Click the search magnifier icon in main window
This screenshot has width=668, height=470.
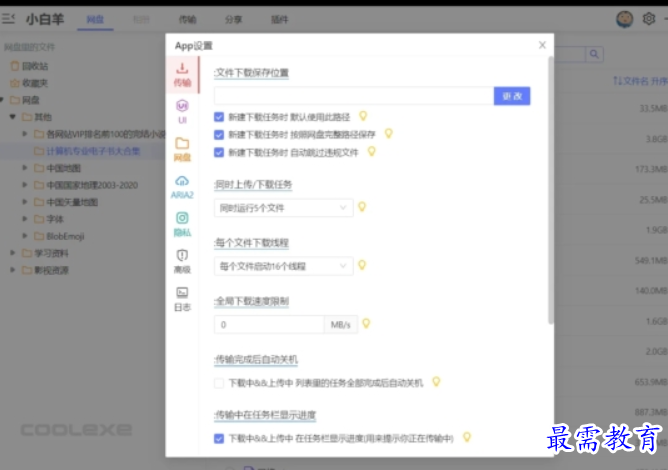(x=594, y=54)
